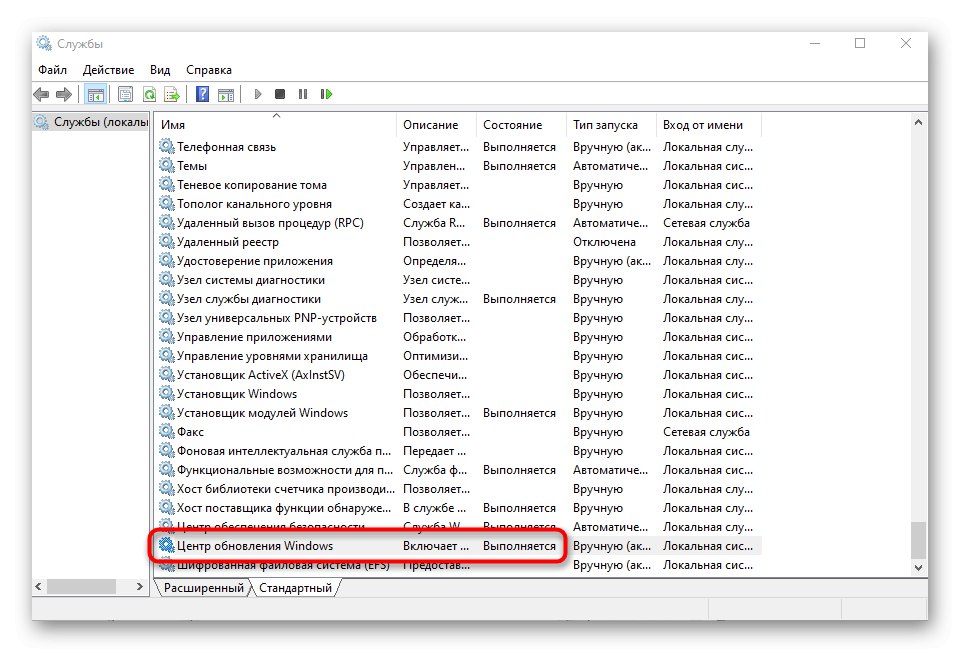Open Help via the question mark icon

203,94
